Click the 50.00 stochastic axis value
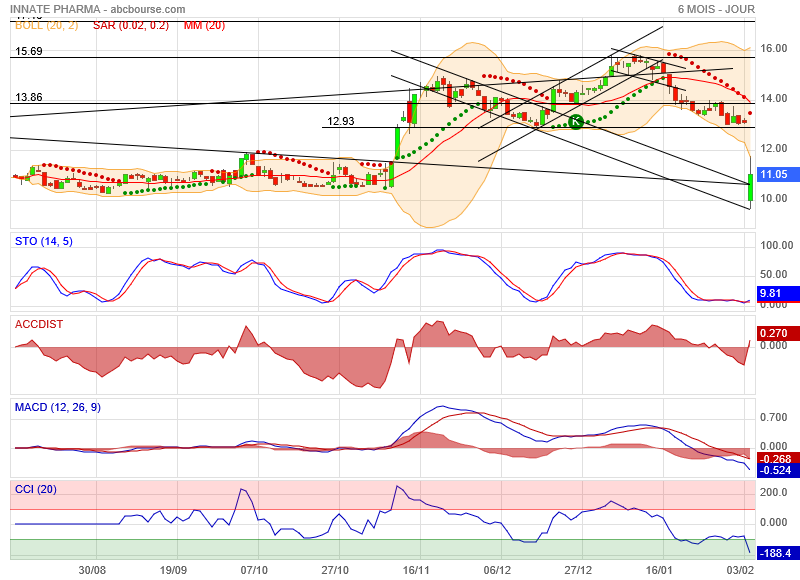Image resolution: width=800 pixels, height=580 pixels. 773,274
